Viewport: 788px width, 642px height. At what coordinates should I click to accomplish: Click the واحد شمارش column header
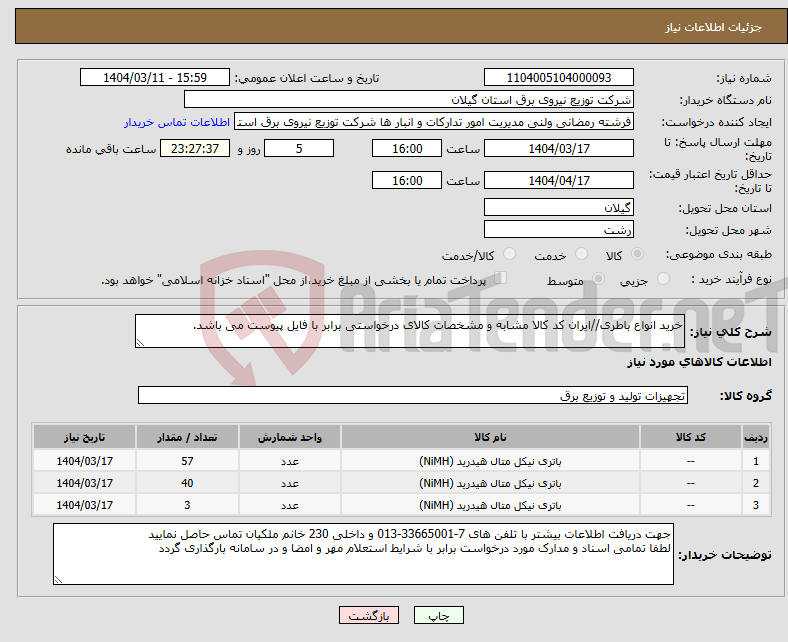coord(290,437)
